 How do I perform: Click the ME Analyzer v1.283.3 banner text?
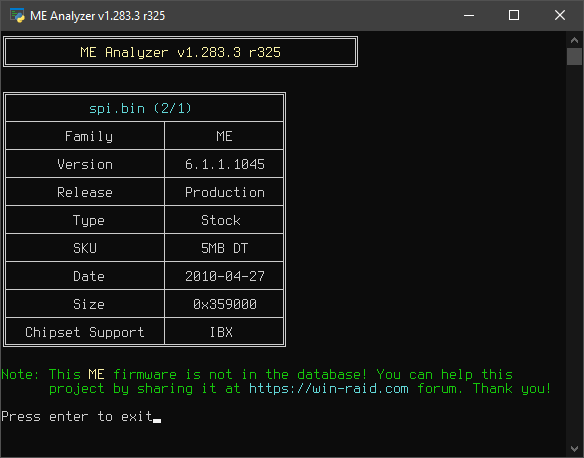tap(180, 52)
